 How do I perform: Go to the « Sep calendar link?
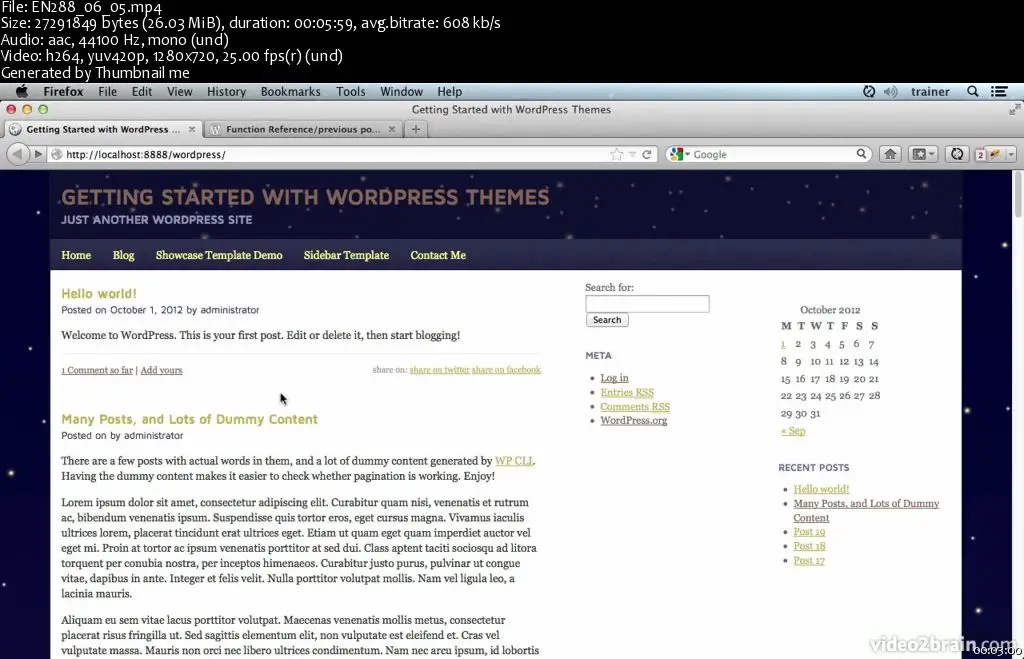click(x=793, y=431)
